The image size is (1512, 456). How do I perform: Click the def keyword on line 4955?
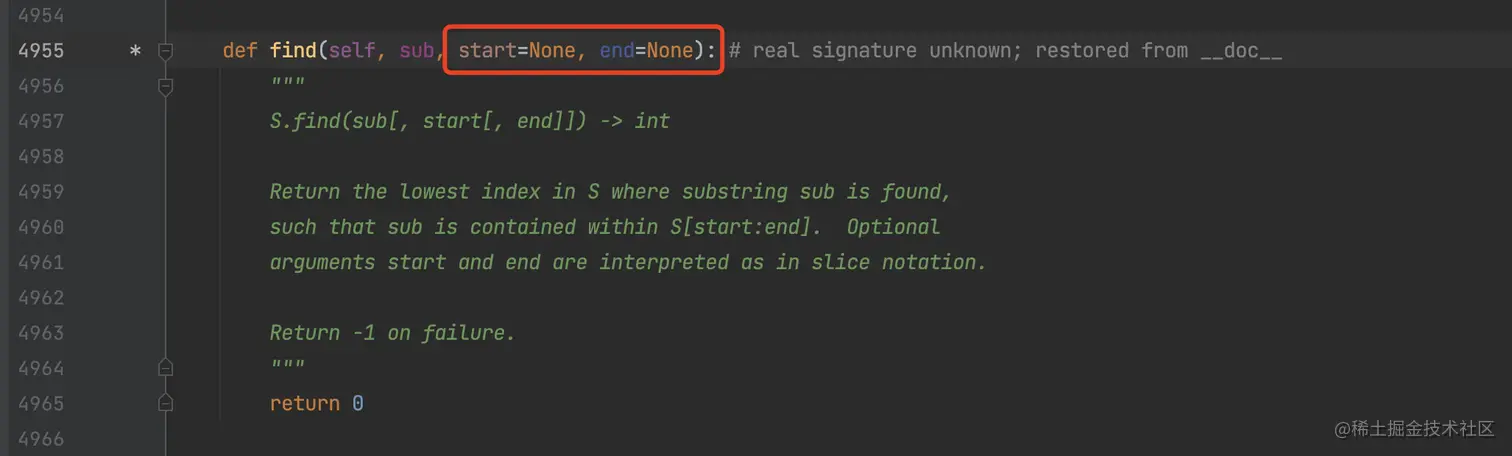(240, 51)
